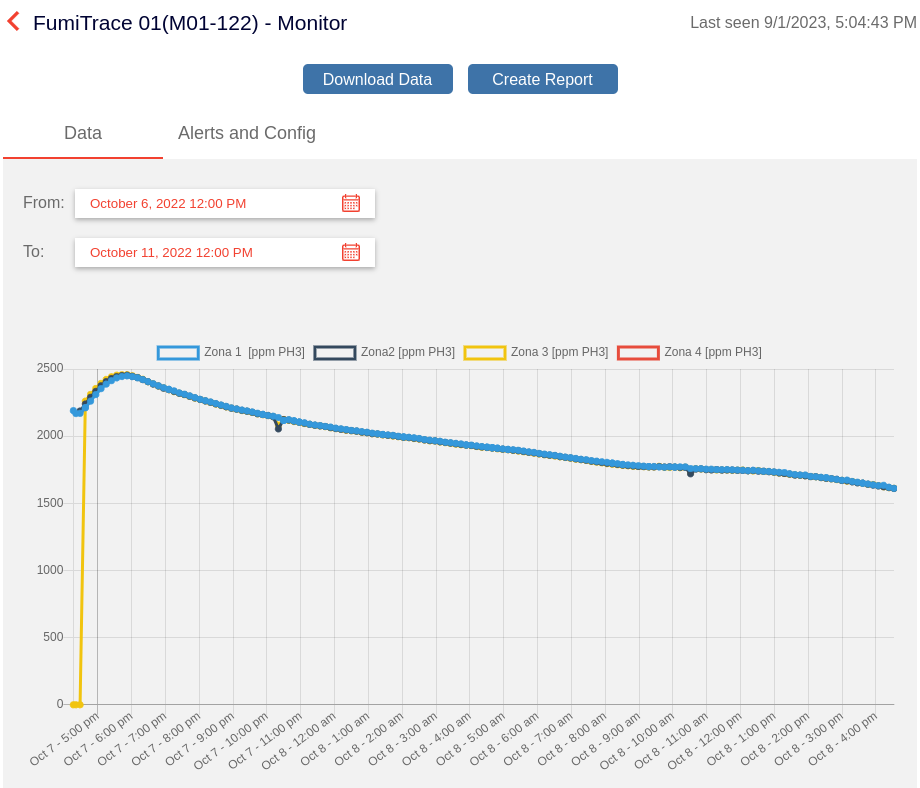
Task: Toggle the Zona 1 legend swatch
Action: click(x=178, y=352)
